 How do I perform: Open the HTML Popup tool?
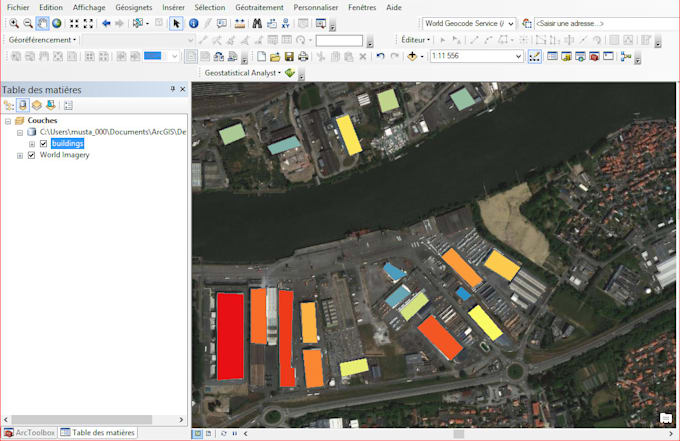coord(222,23)
